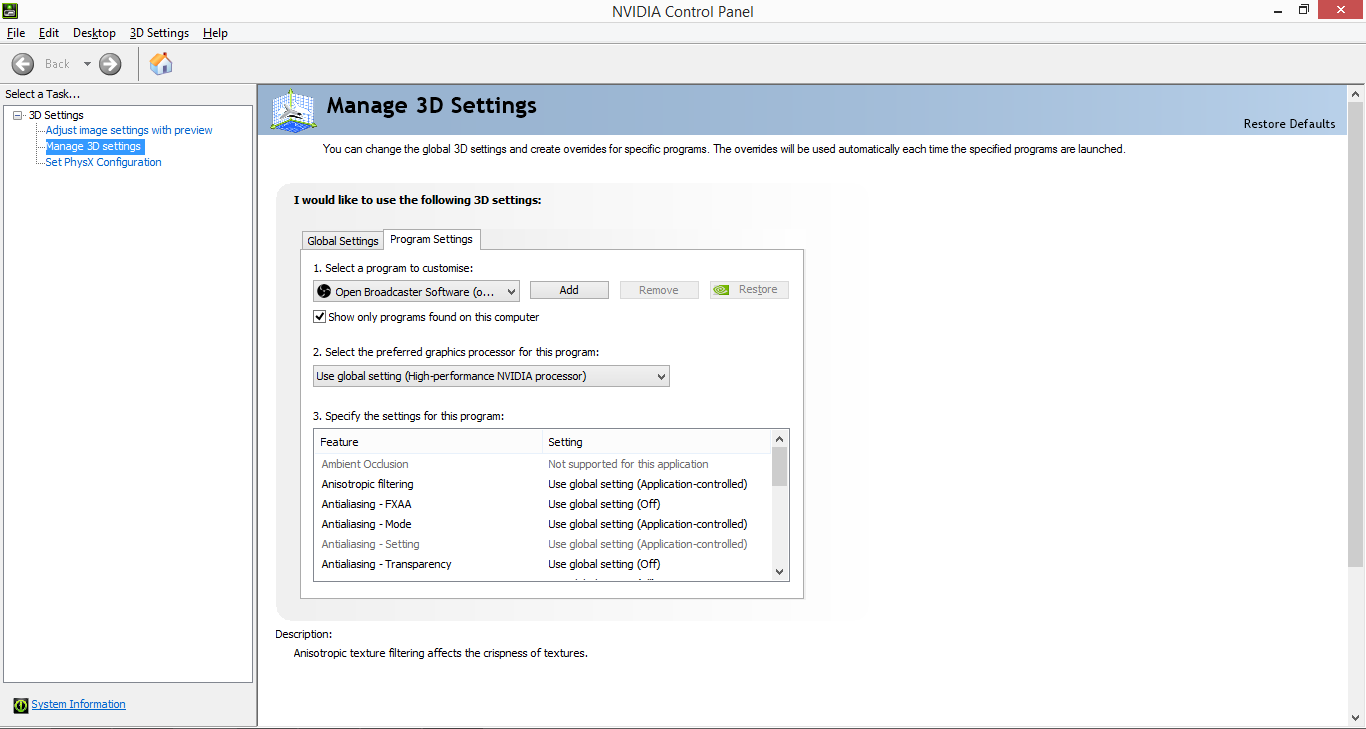Click the Setting column header
Image resolution: width=1366 pixels, height=729 pixels.
(657, 442)
